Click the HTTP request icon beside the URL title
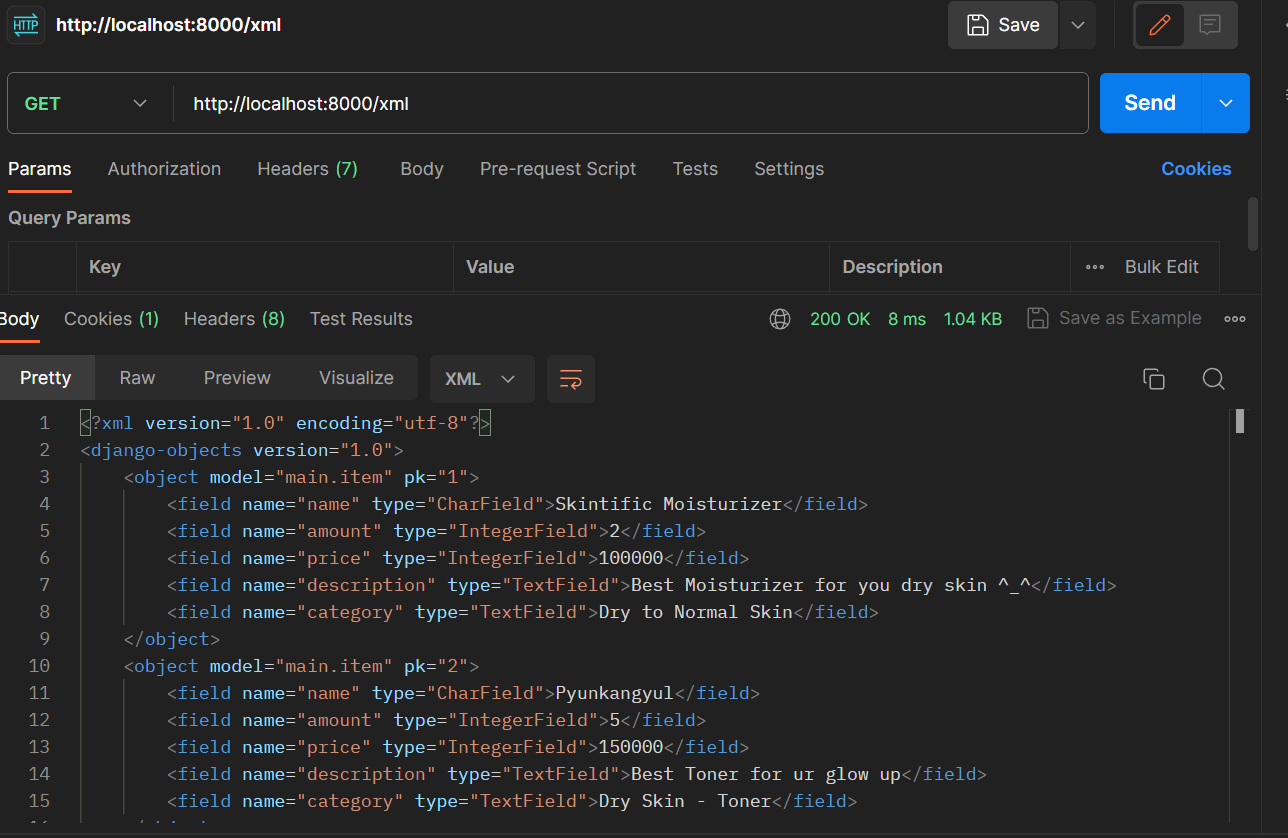This screenshot has width=1288, height=838. (25, 25)
